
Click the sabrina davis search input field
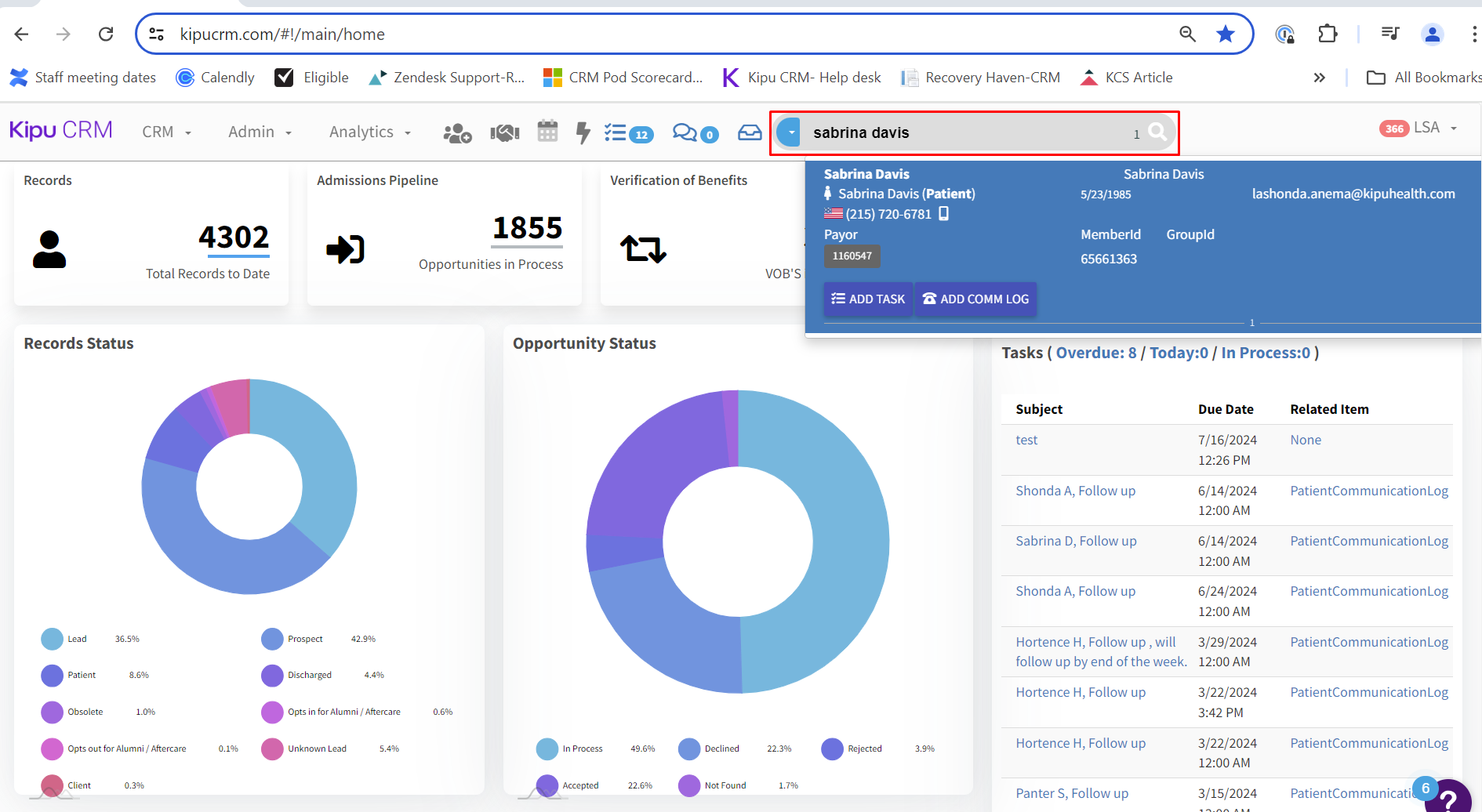click(x=964, y=132)
